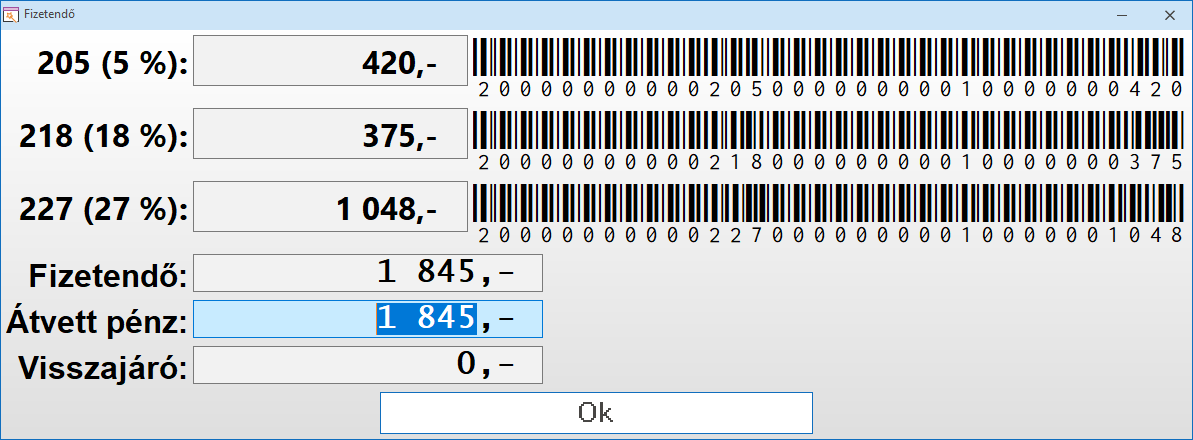Viewport: 1193px width, 440px height.
Task: Click the Fizetendő title bar text
Action: point(49,14)
